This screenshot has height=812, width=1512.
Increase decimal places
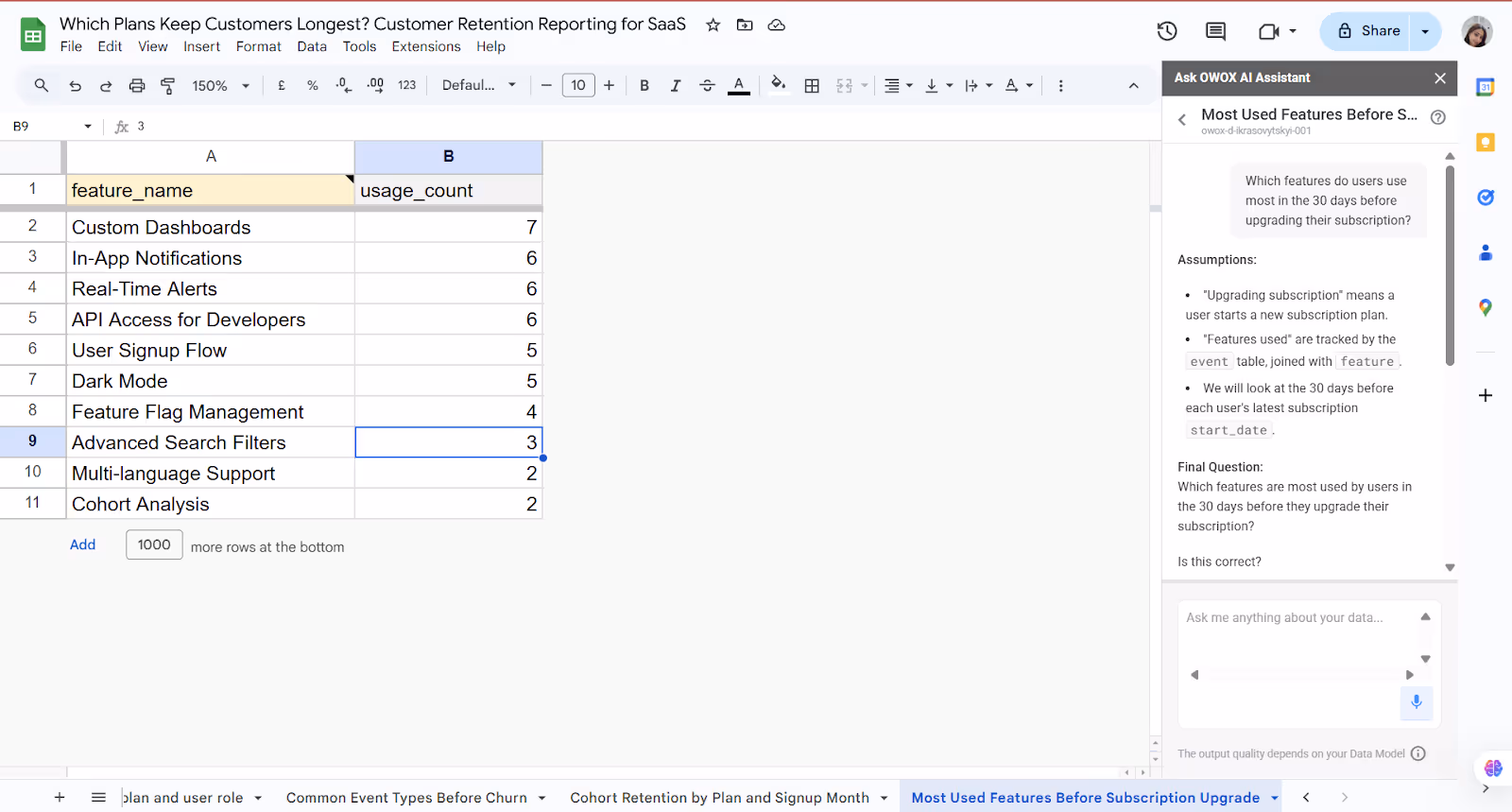(x=375, y=85)
